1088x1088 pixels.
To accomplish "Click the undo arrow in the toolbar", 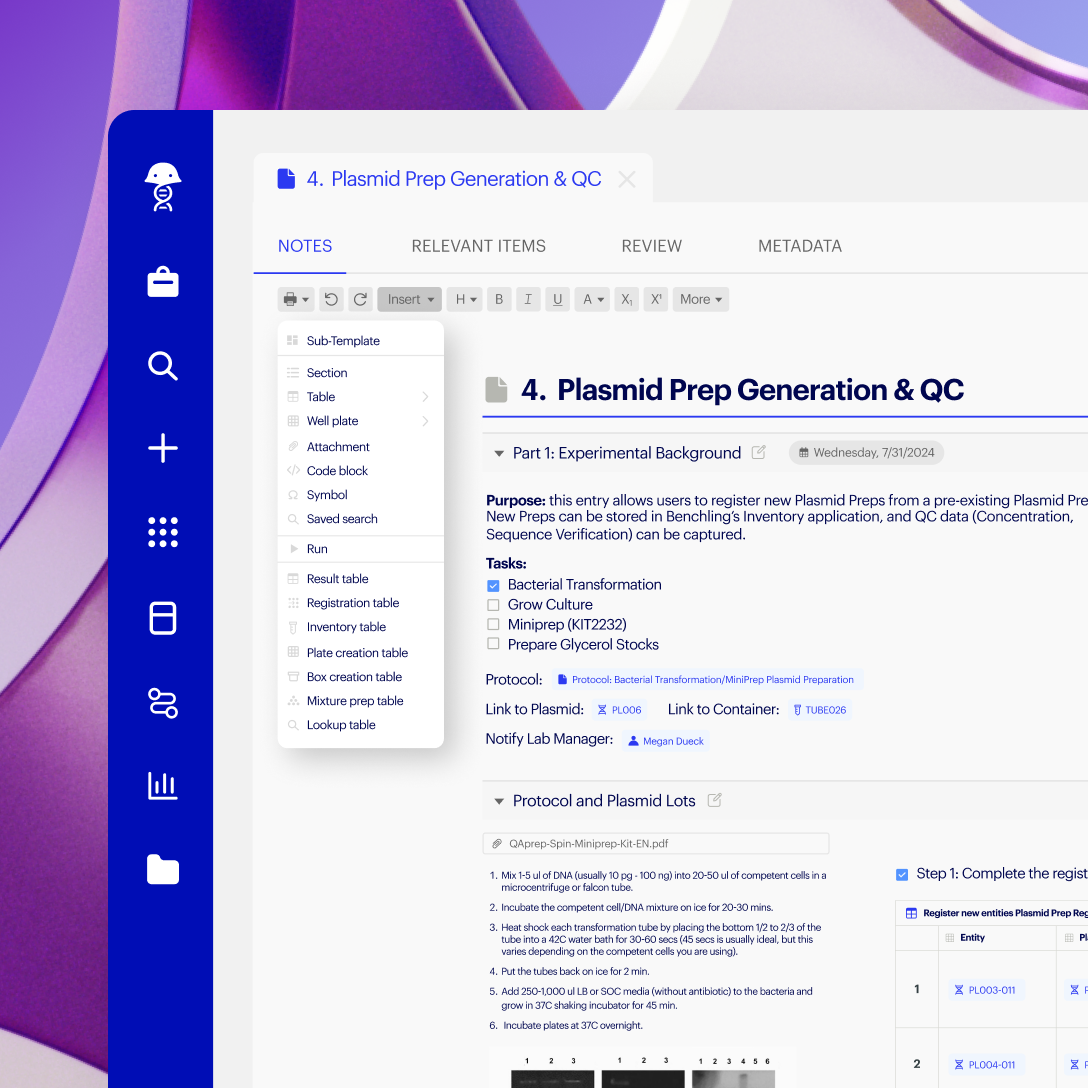I will 332,299.
